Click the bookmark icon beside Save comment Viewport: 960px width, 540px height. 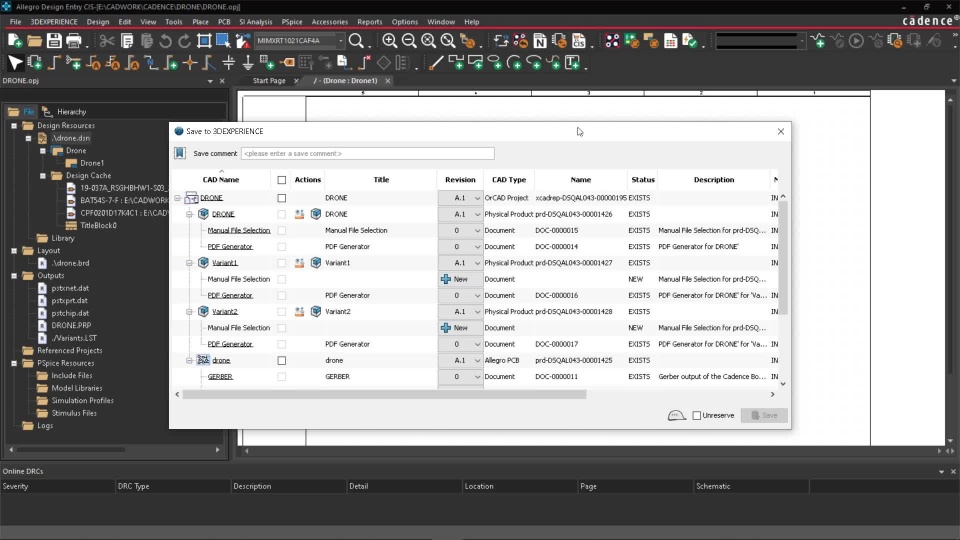180,153
